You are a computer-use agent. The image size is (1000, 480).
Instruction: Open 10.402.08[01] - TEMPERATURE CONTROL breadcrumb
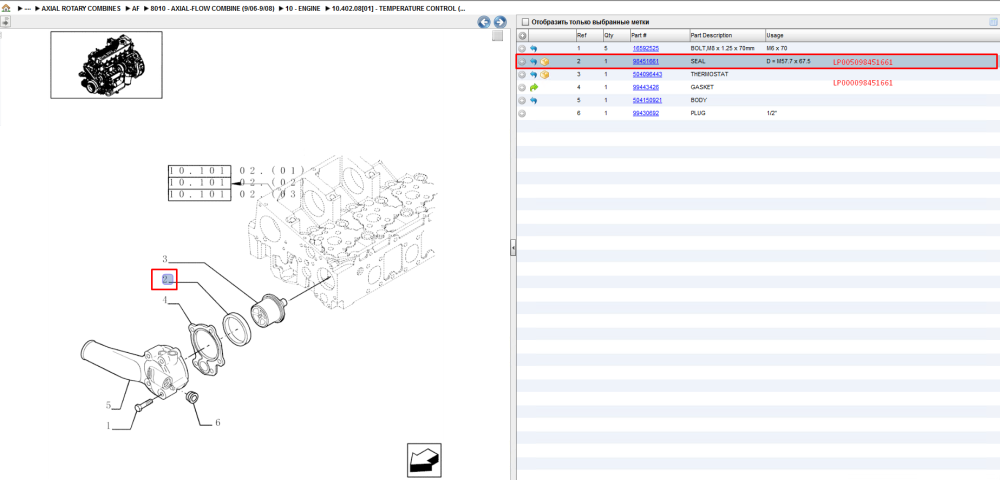399,9
